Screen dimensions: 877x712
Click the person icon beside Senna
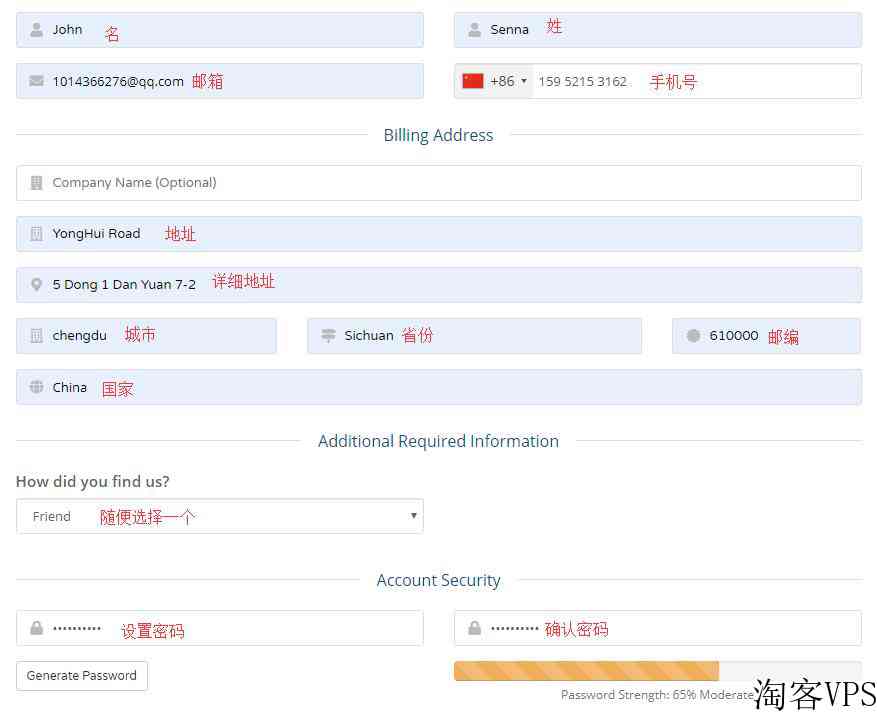[474, 30]
